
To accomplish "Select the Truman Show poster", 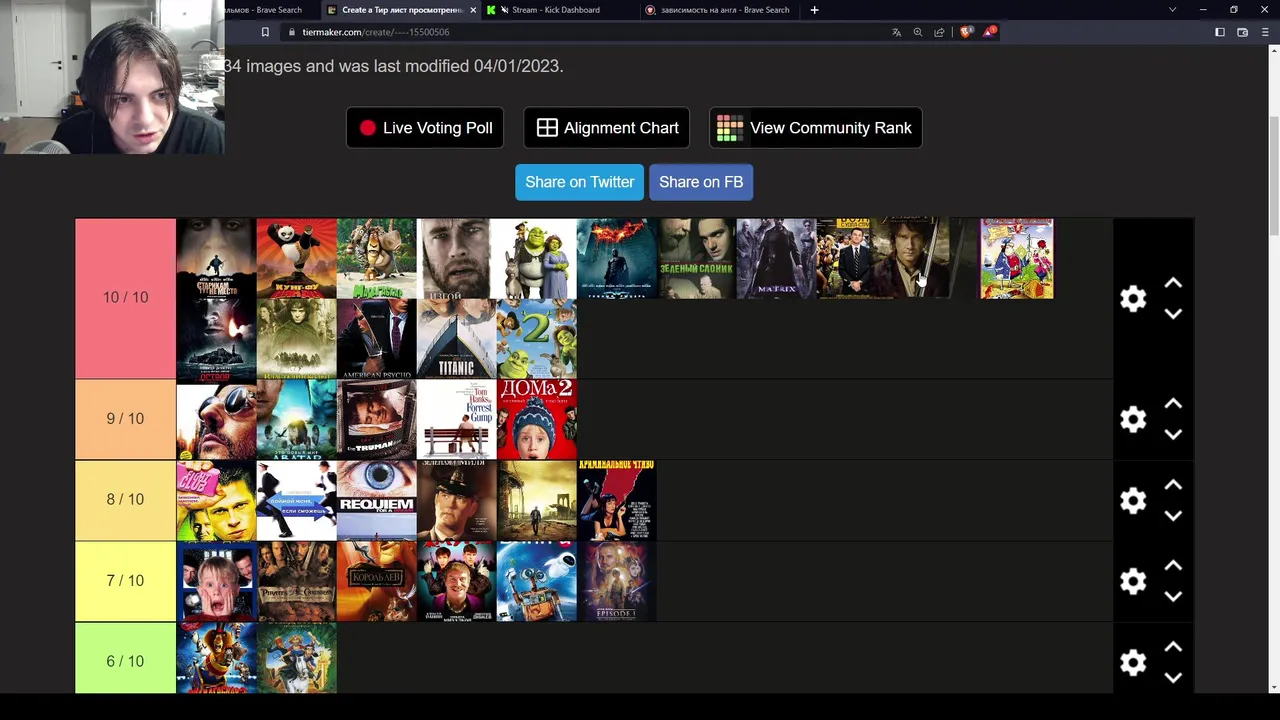I will coord(377,419).
